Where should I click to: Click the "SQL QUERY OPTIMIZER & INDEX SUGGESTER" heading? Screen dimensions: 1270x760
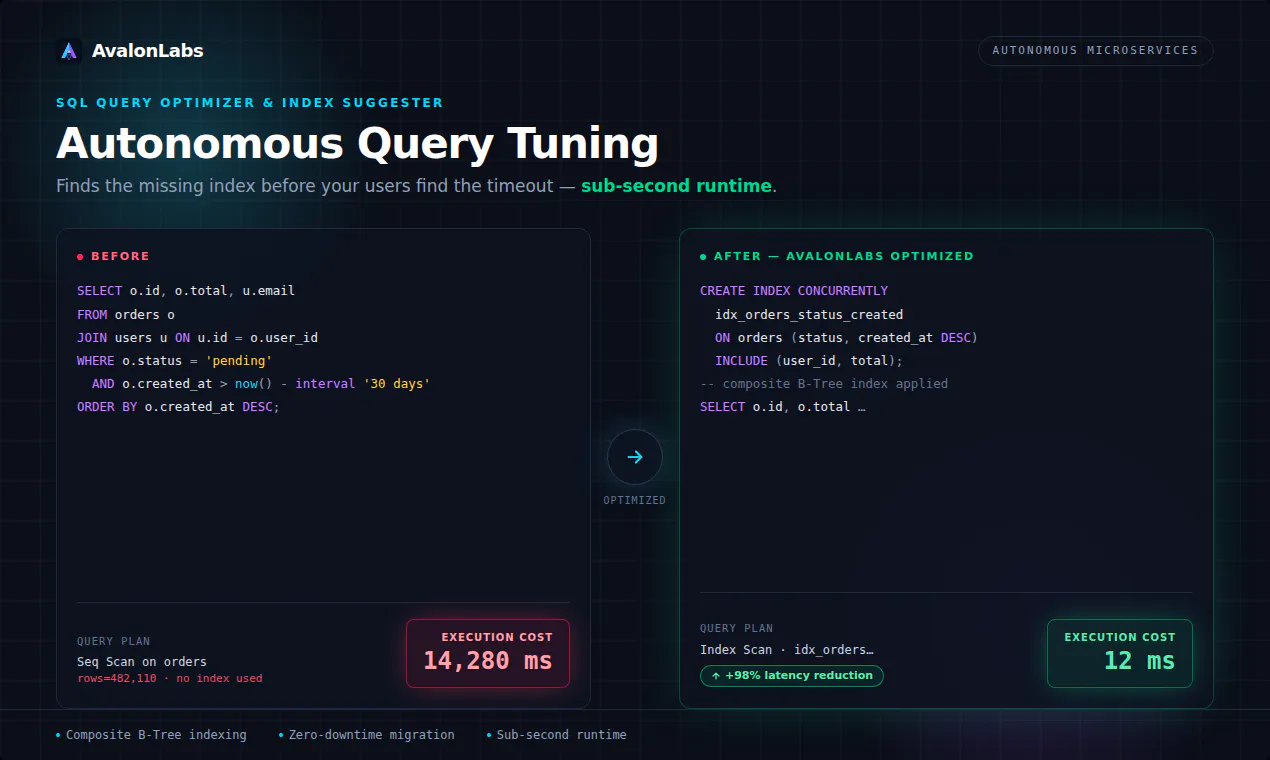coord(250,103)
